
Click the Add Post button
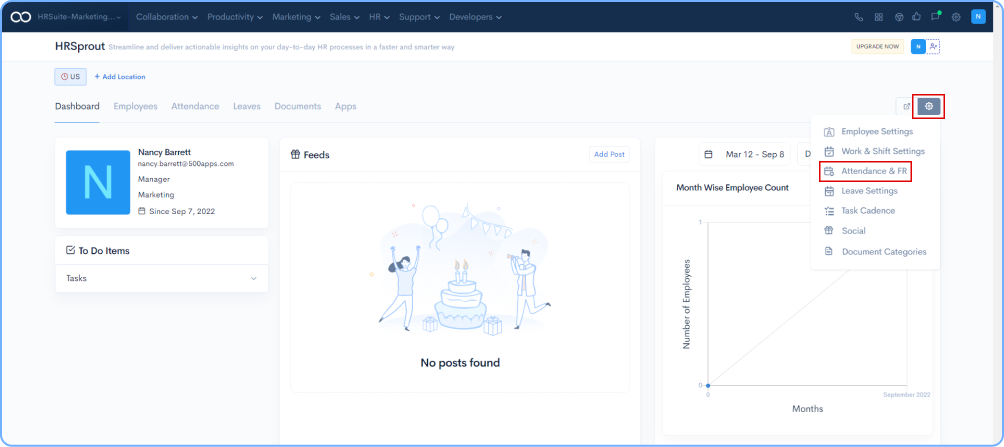click(609, 154)
